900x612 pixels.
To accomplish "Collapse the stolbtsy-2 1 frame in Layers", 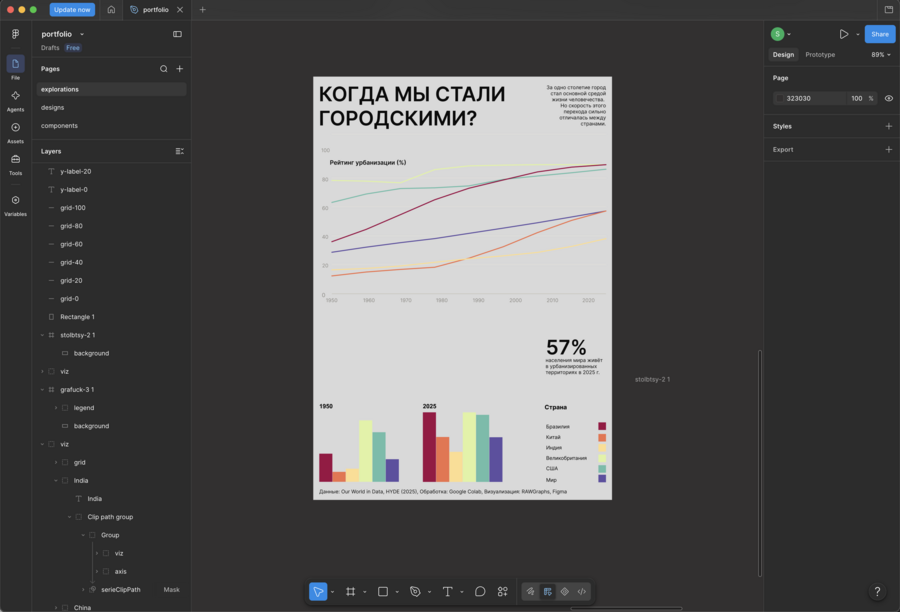I will [x=42, y=335].
